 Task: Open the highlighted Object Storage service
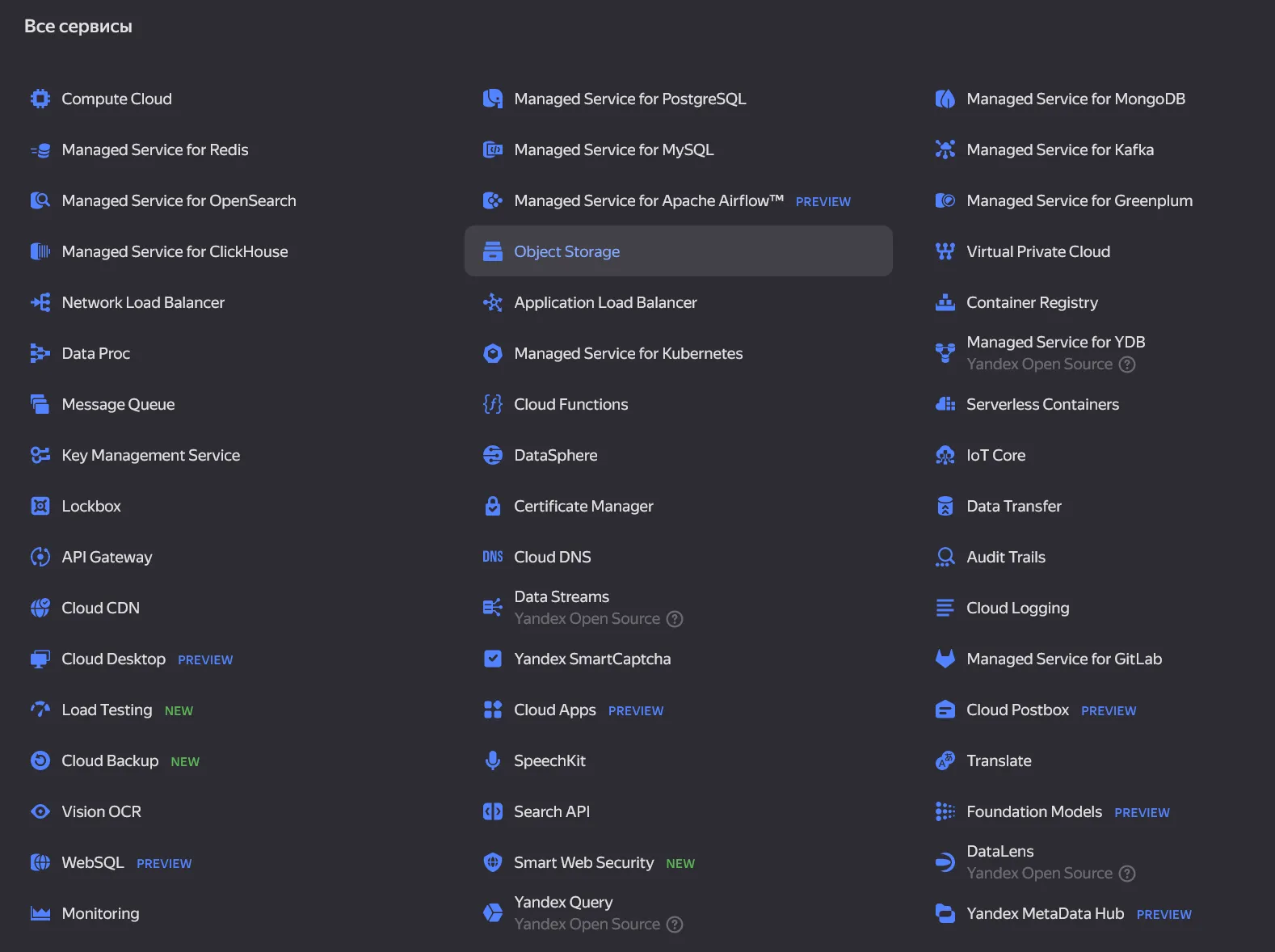tap(566, 251)
